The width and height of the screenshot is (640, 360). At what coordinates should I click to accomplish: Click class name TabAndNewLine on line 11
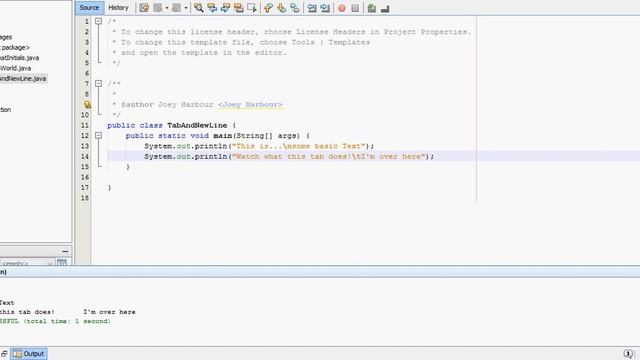[197, 125]
